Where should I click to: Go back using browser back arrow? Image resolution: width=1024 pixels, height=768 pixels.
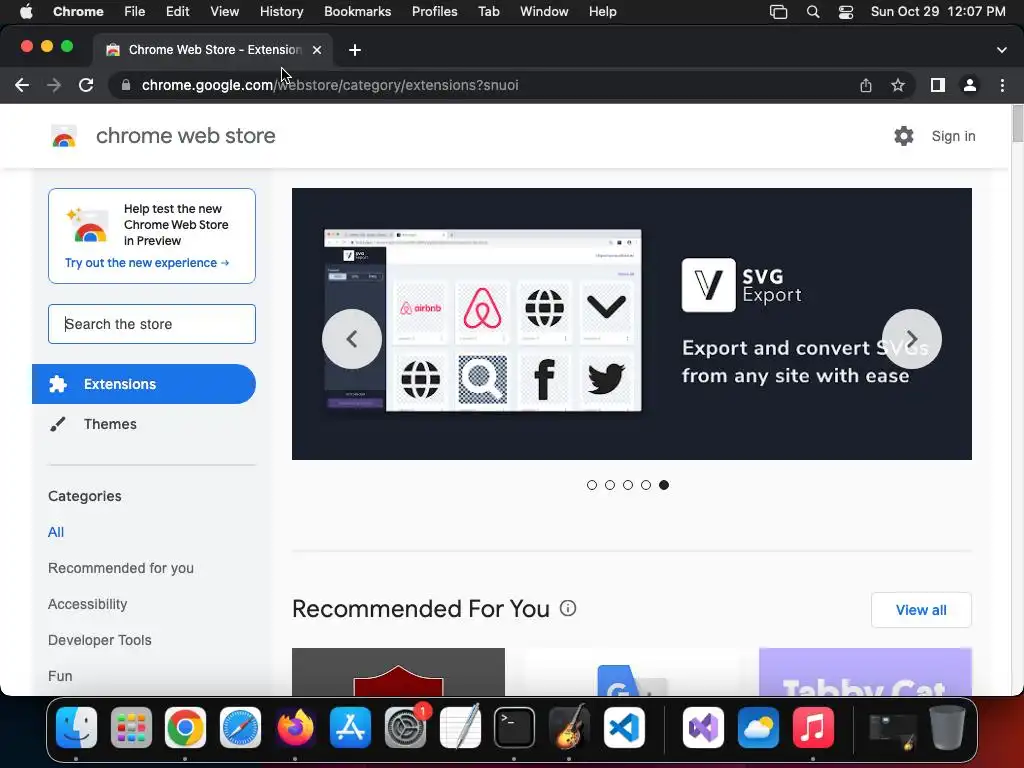(x=22, y=85)
